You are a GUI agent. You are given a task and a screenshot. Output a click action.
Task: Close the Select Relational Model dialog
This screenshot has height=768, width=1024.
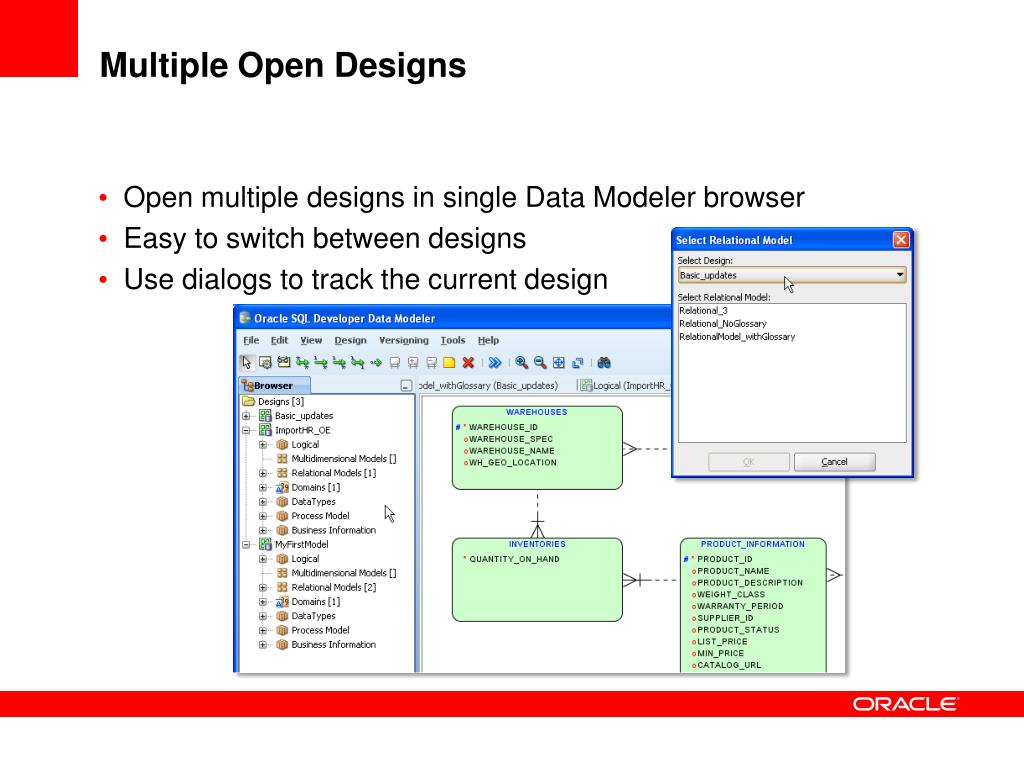[x=901, y=240]
